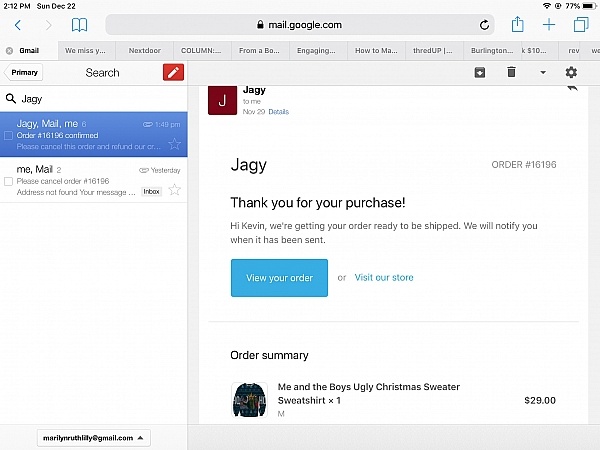600x450 pixels.
Task: Star the Please cancel order conversation
Action: pos(174,190)
